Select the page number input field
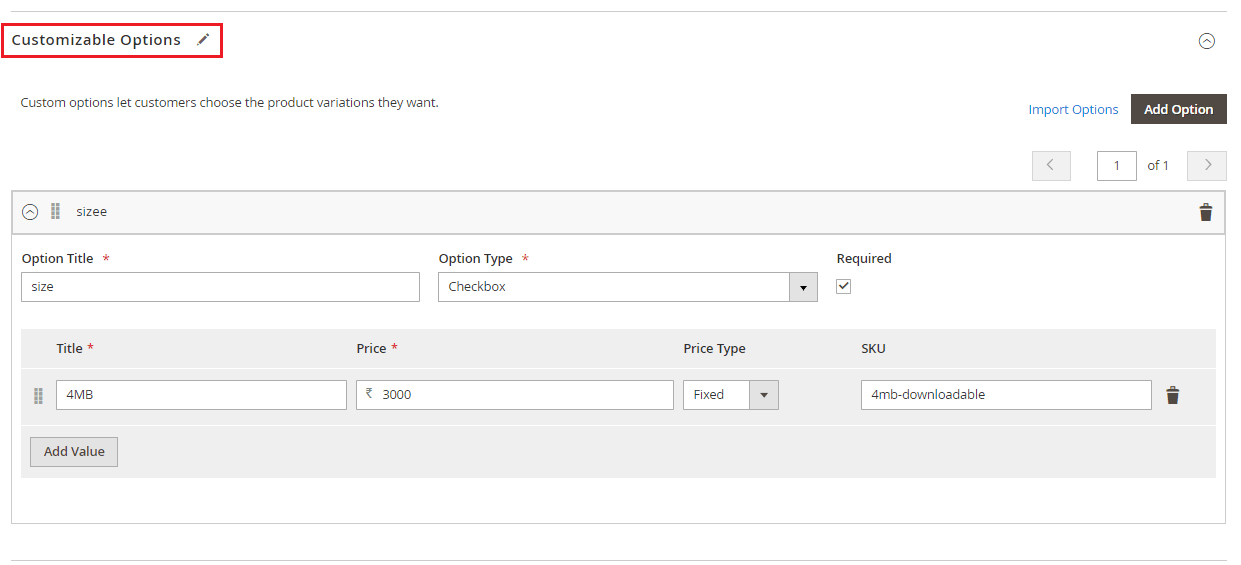The height and width of the screenshot is (565, 1241). coord(1116,165)
